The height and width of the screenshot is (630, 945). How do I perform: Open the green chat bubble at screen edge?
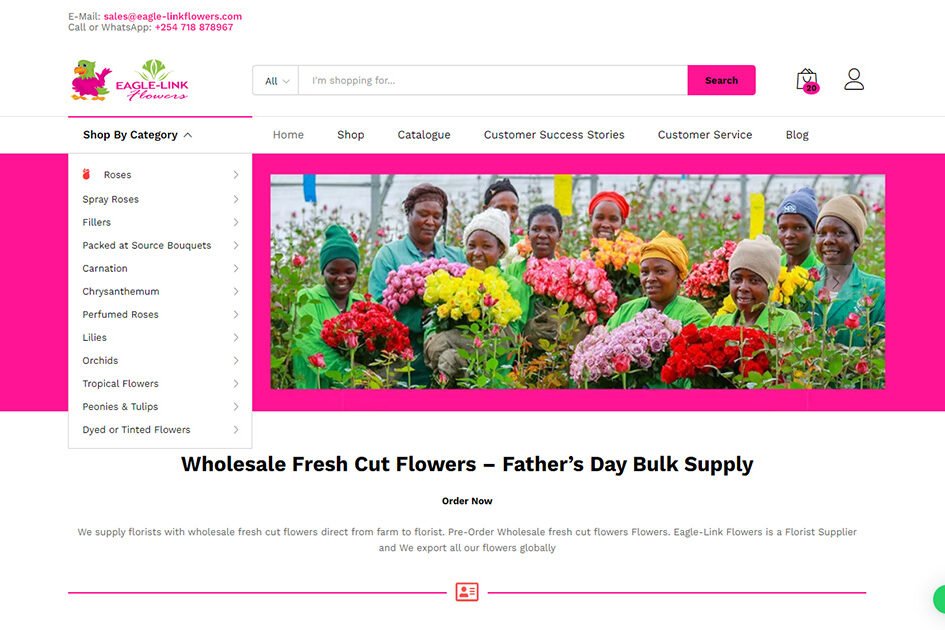(939, 599)
